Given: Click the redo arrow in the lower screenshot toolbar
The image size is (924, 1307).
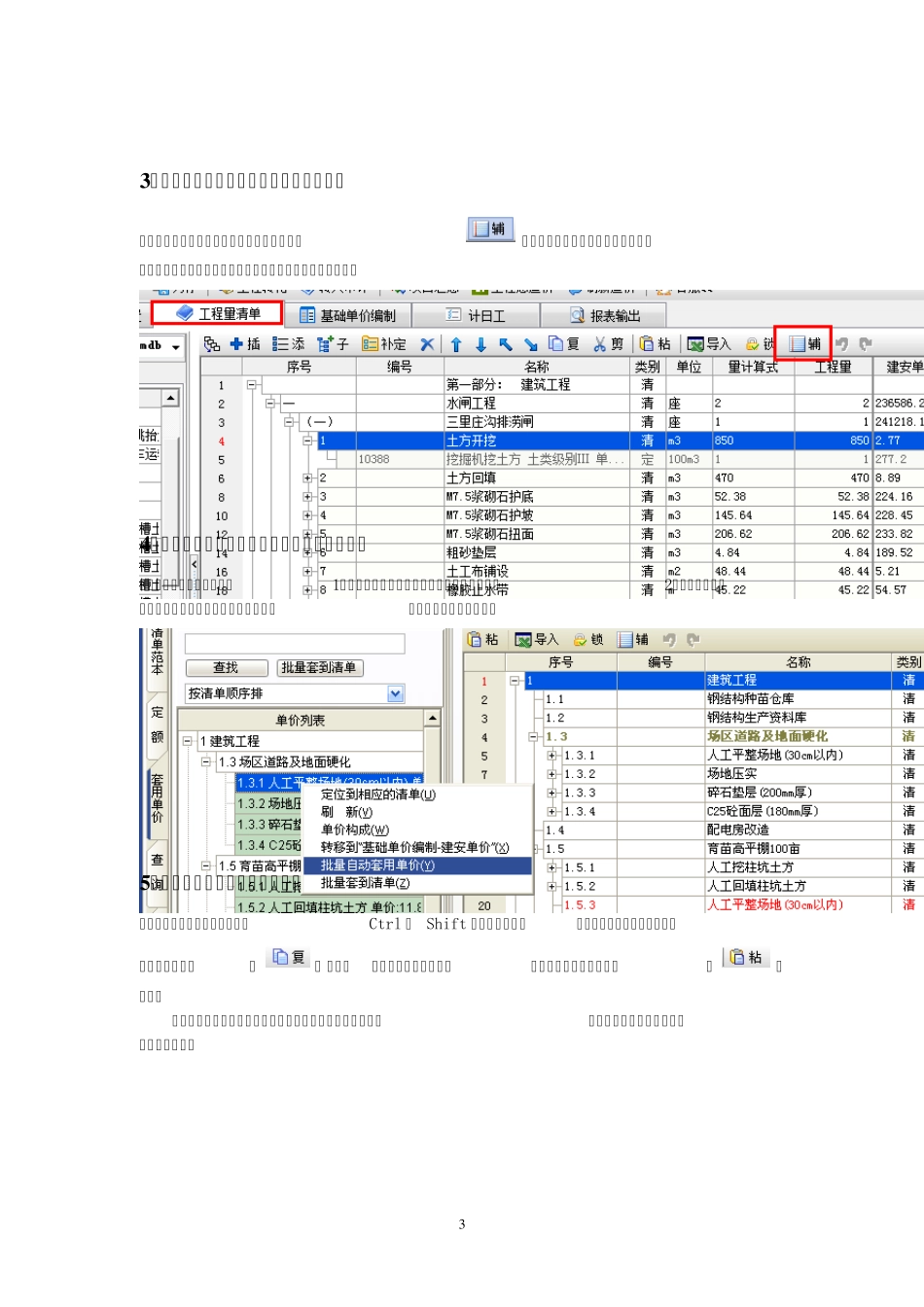Looking at the screenshot, I should tap(693, 640).
